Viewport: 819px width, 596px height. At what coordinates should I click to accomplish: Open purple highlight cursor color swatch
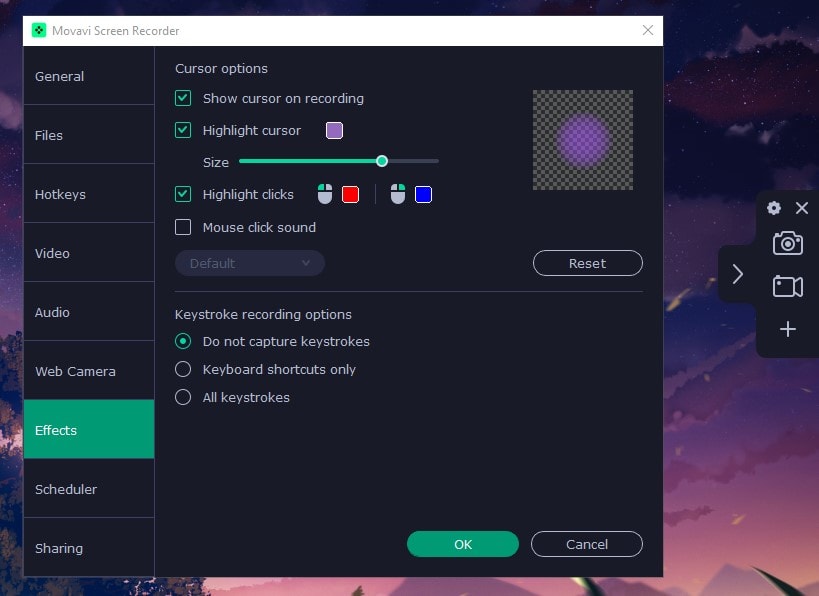pos(334,130)
